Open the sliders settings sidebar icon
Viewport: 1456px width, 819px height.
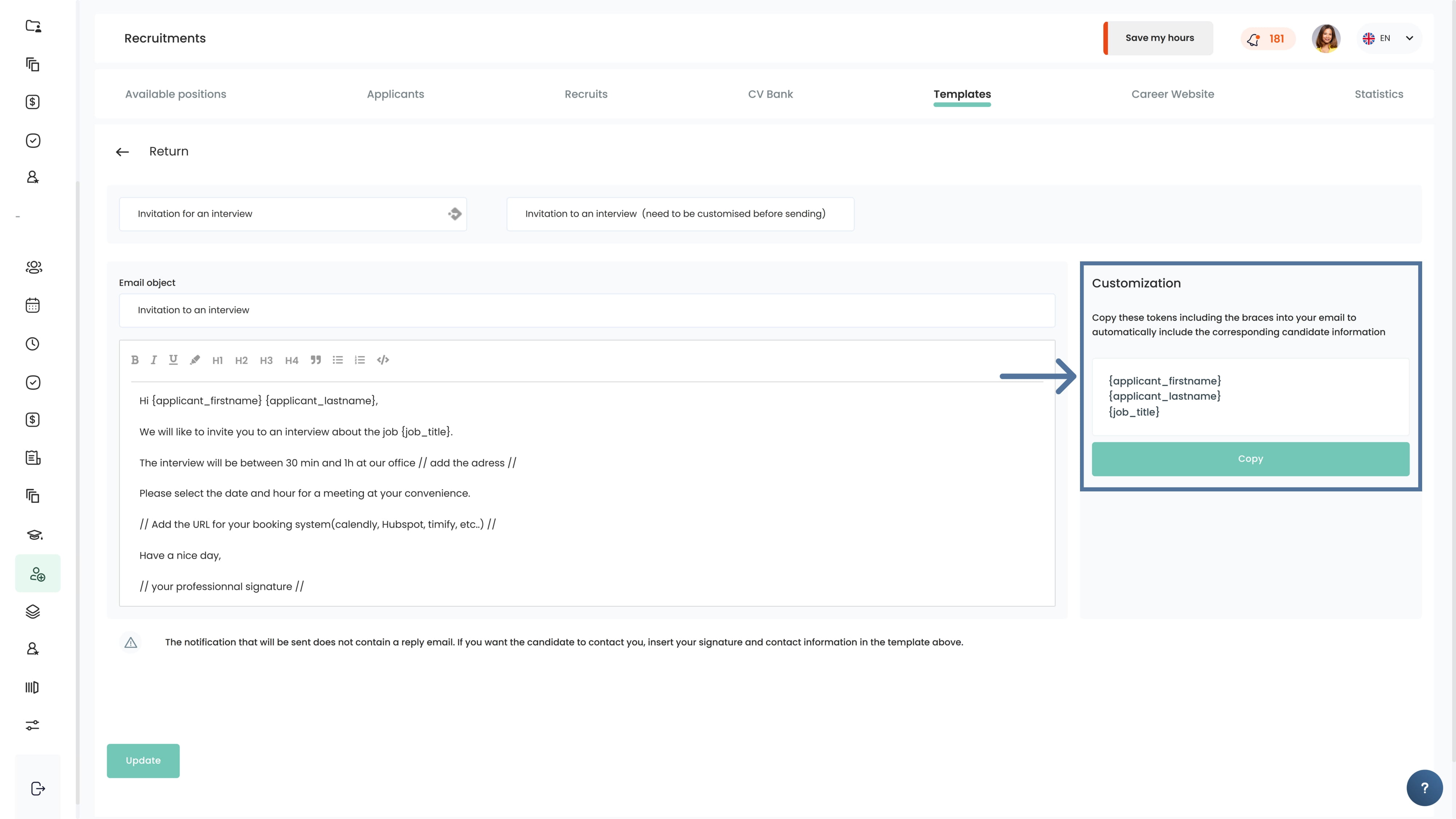pyautogui.click(x=33, y=725)
